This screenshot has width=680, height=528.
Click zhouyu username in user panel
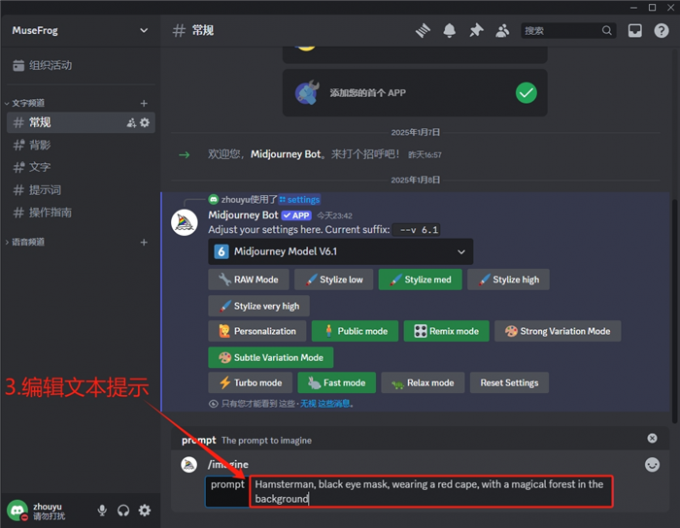point(47,506)
